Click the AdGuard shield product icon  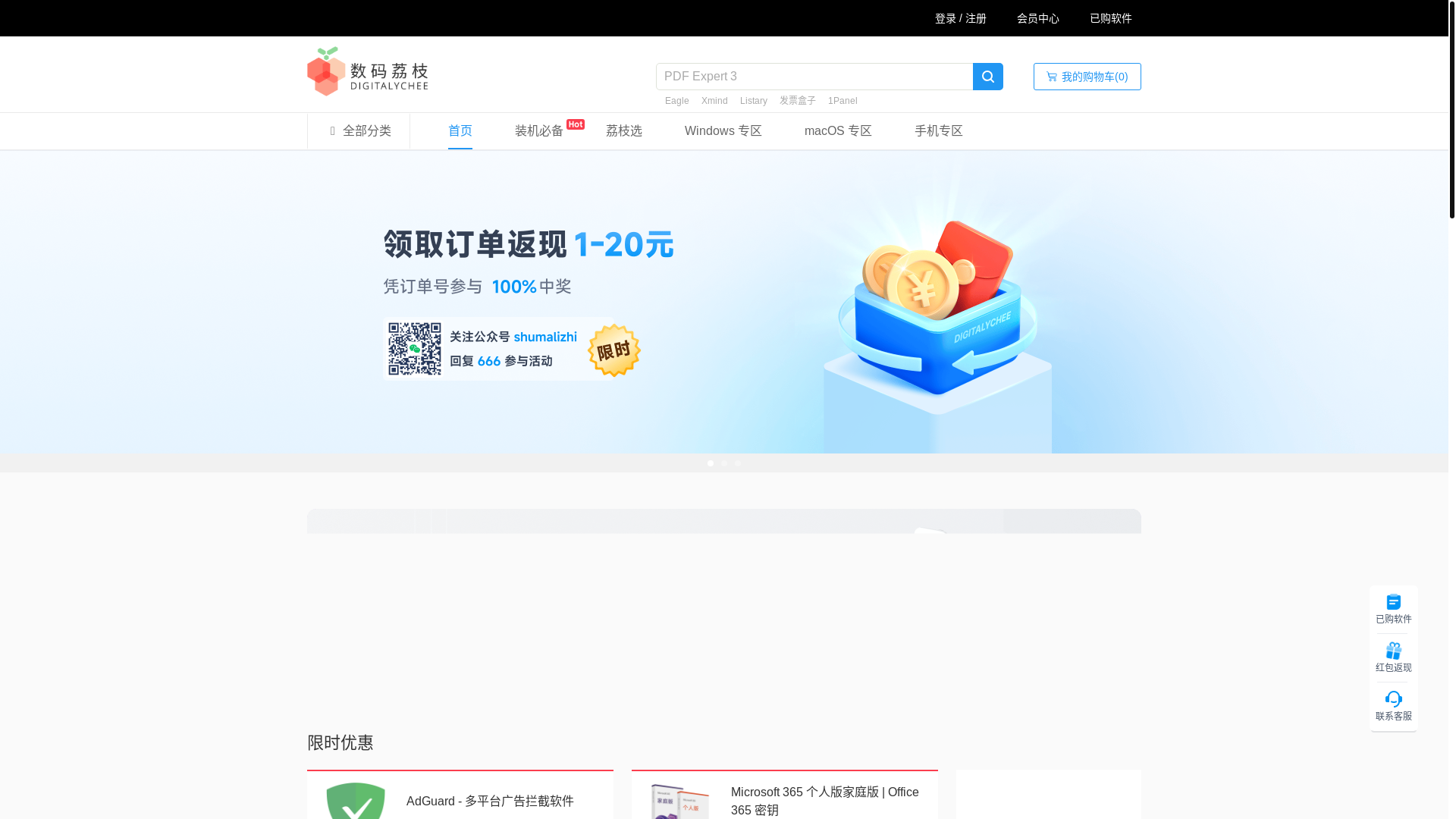pyautogui.click(x=356, y=801)
